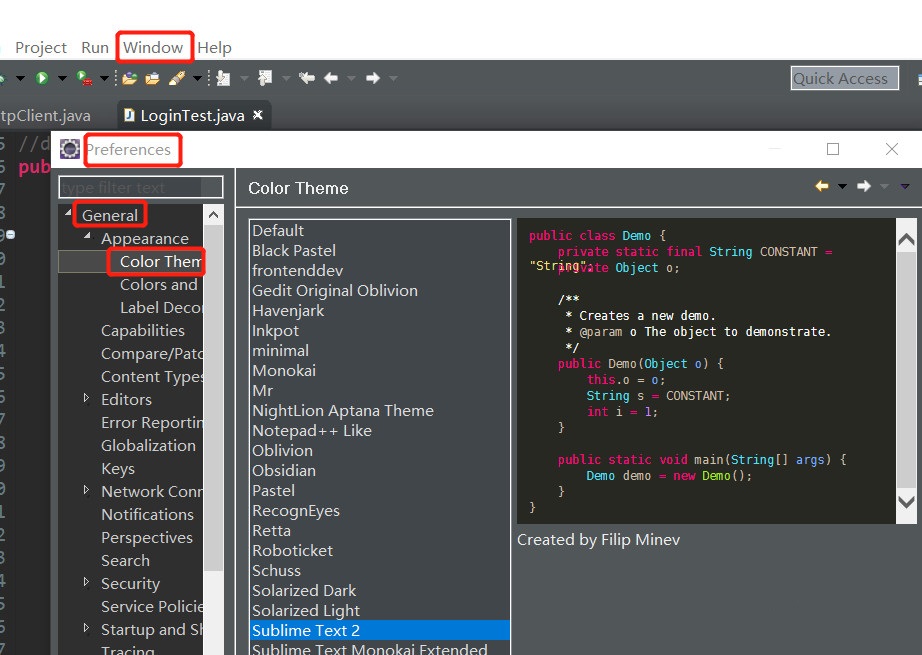Click the Previous Annotation toolbar icon

tap(265, 78)
